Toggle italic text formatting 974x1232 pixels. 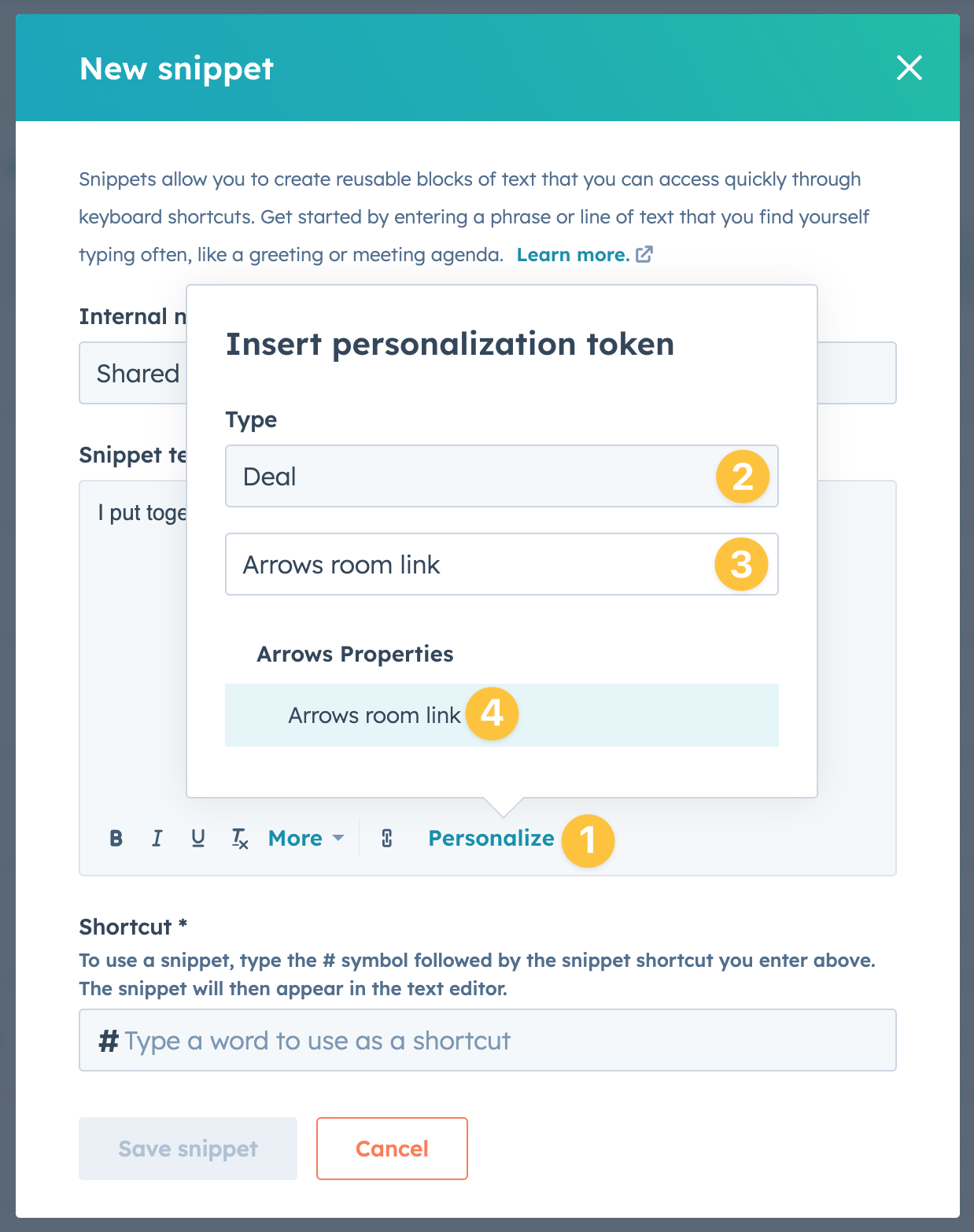157,839
